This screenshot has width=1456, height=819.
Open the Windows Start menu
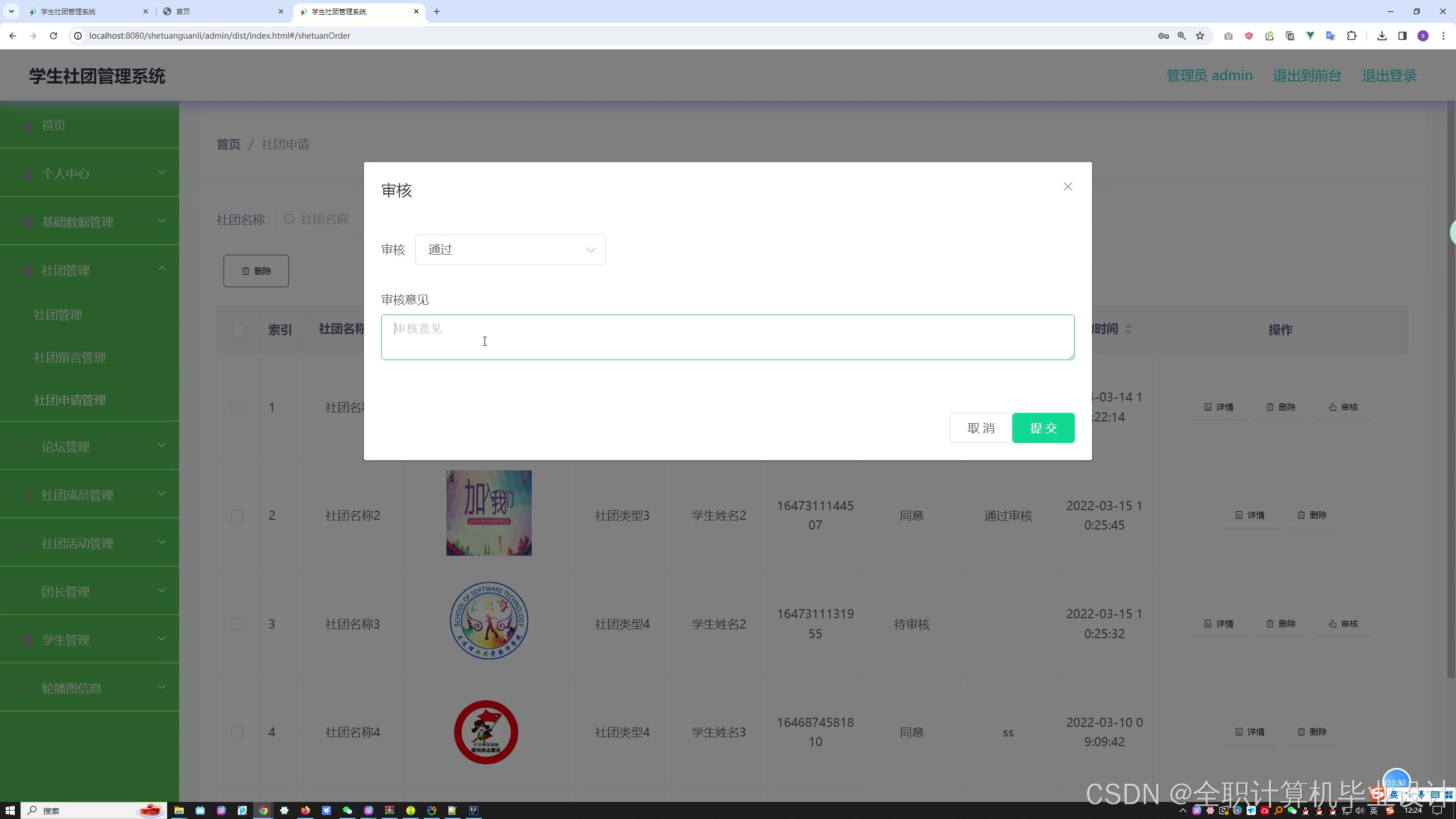(x=10, y=810)
